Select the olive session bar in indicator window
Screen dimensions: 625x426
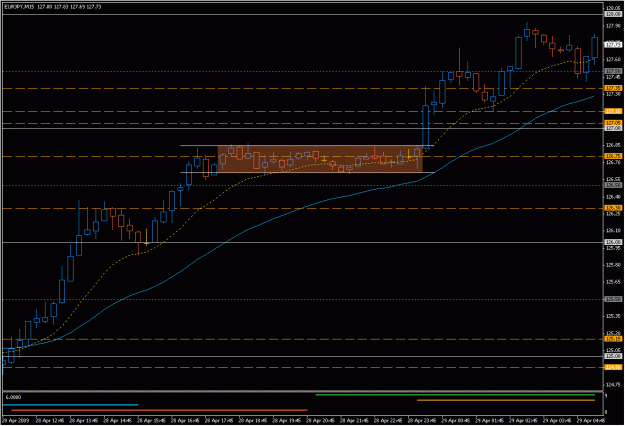coord(506,400)
